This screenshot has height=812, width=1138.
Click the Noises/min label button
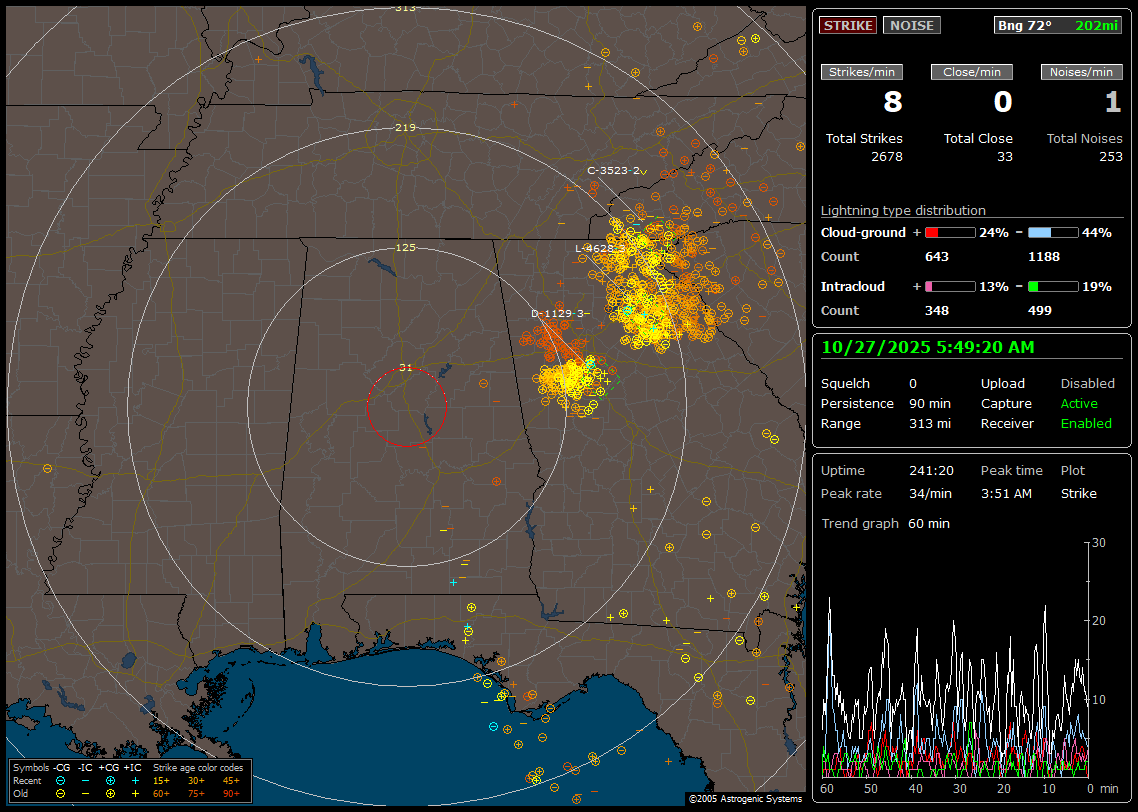[x=1082, y=72]
